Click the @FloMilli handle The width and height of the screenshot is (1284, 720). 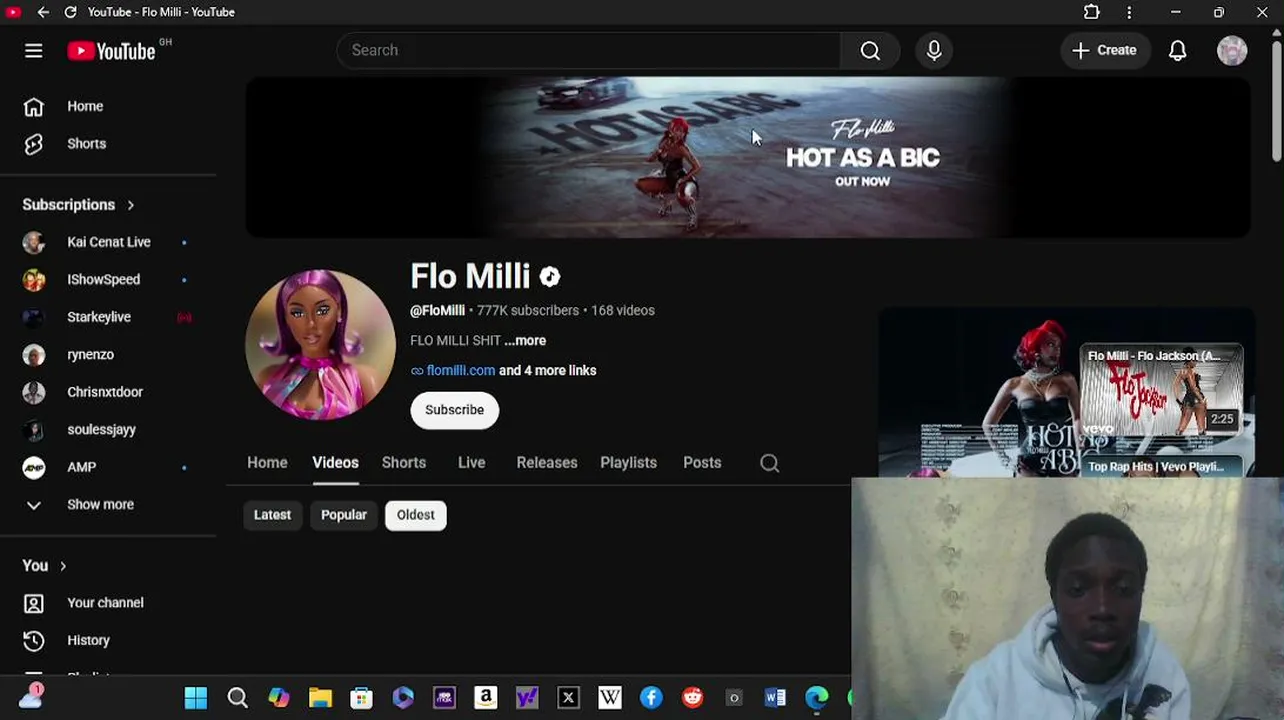pyautogui.click(x=437, y=311)
